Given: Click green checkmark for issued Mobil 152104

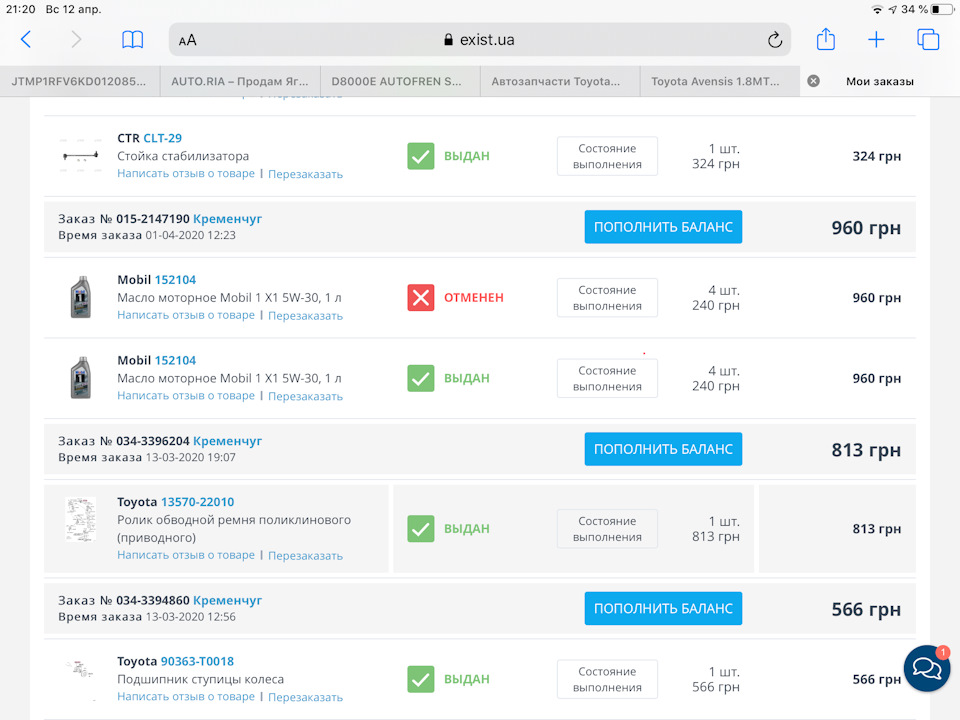Looking at the screenshot, I should (421, 378).
